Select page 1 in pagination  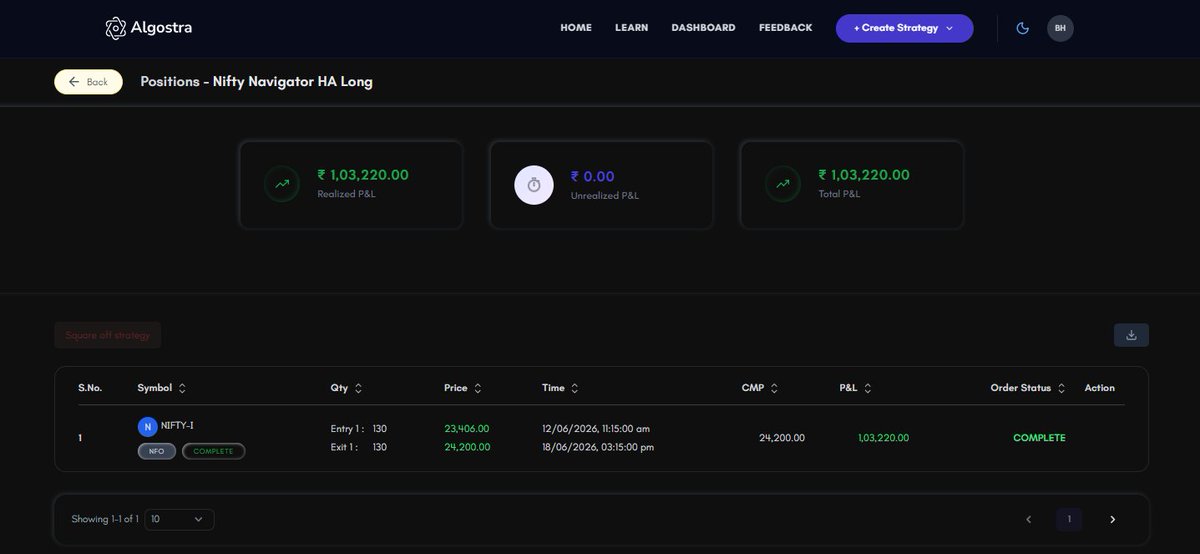point(1069,519)
